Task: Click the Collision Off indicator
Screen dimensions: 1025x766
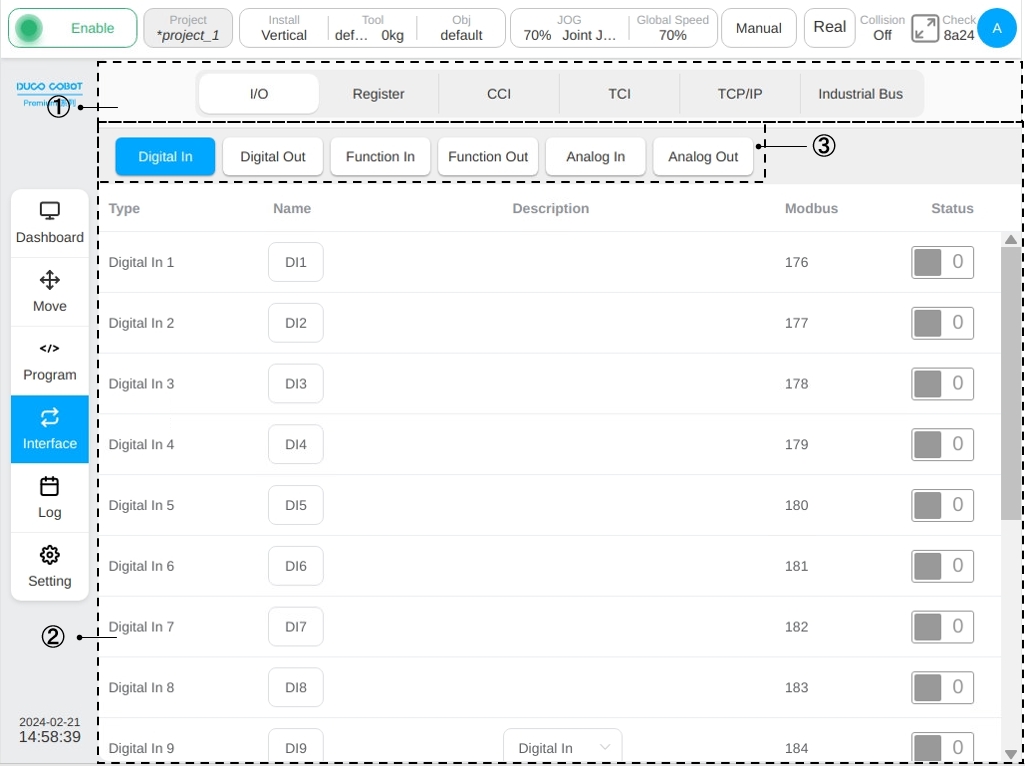Action: point(882,28)
